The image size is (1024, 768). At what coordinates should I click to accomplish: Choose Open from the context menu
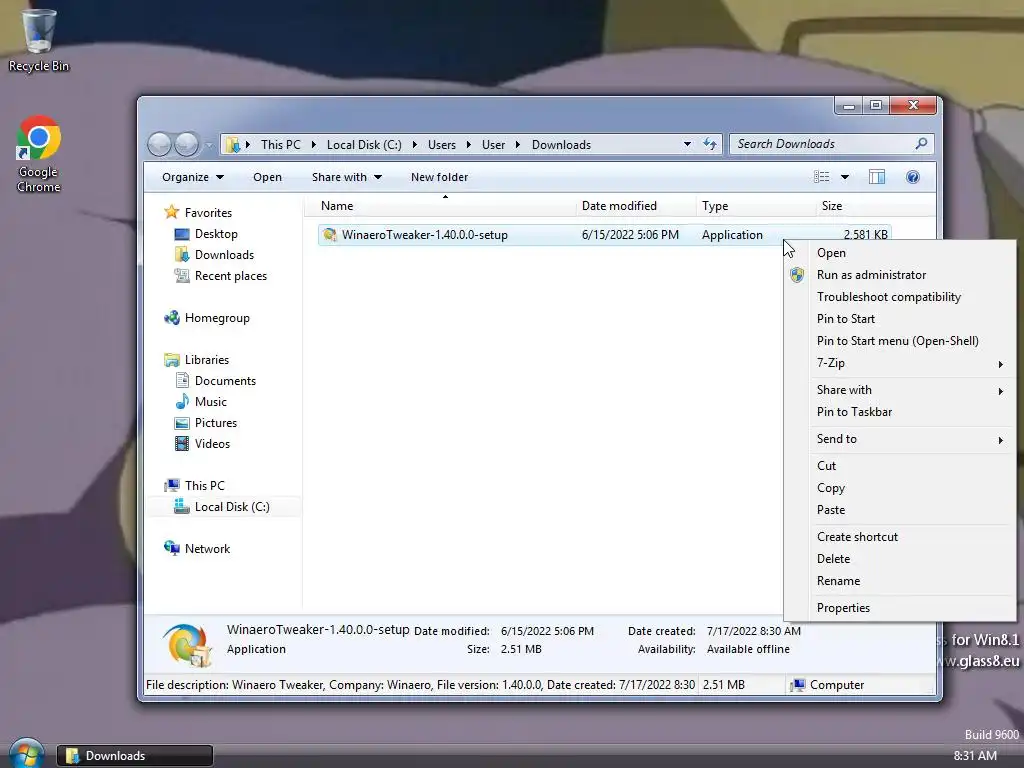tap(900, 253)
